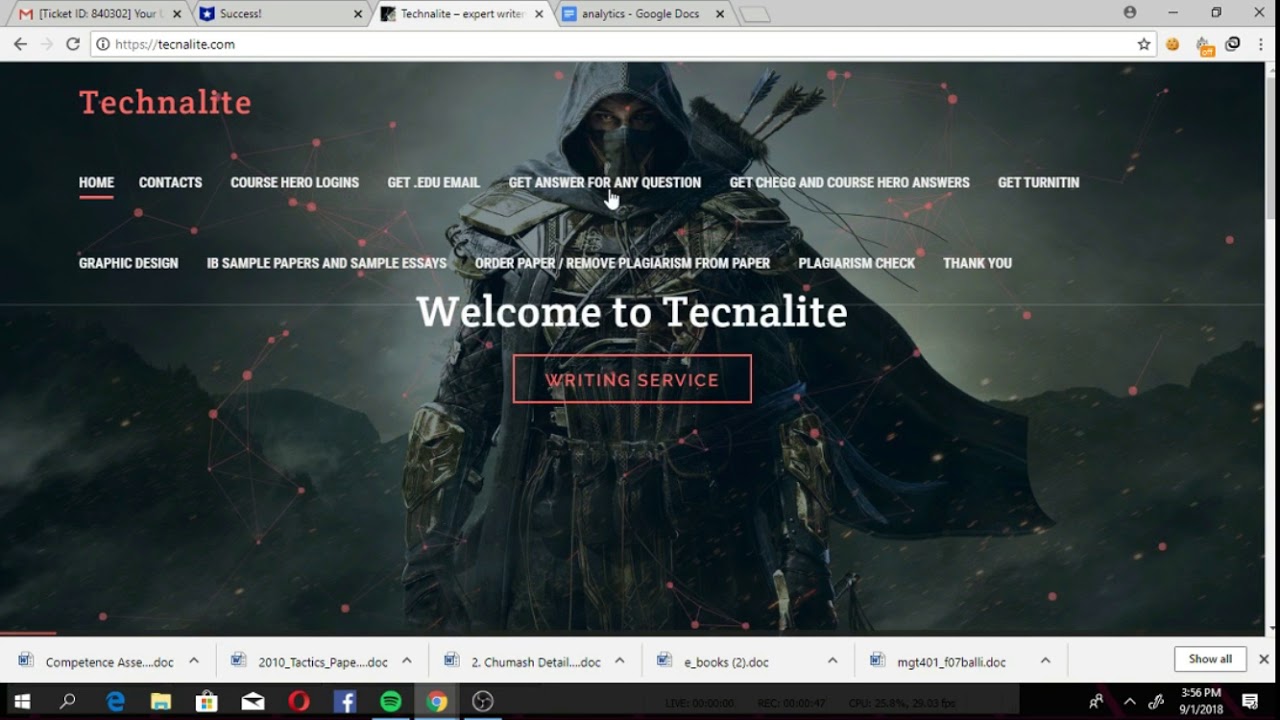Launch Microsoft Edge from taskbar
This screenshot has width=1280, height=720.
point(115,701)
